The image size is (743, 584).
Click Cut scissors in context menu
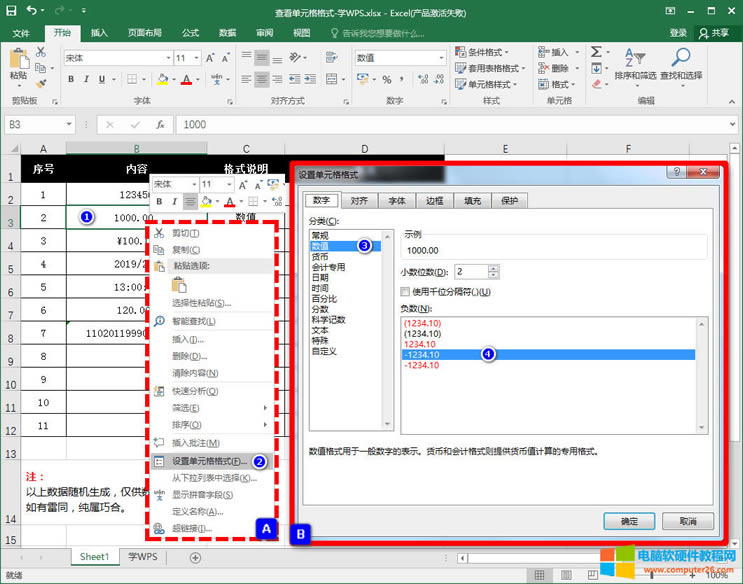coord(160,232)
